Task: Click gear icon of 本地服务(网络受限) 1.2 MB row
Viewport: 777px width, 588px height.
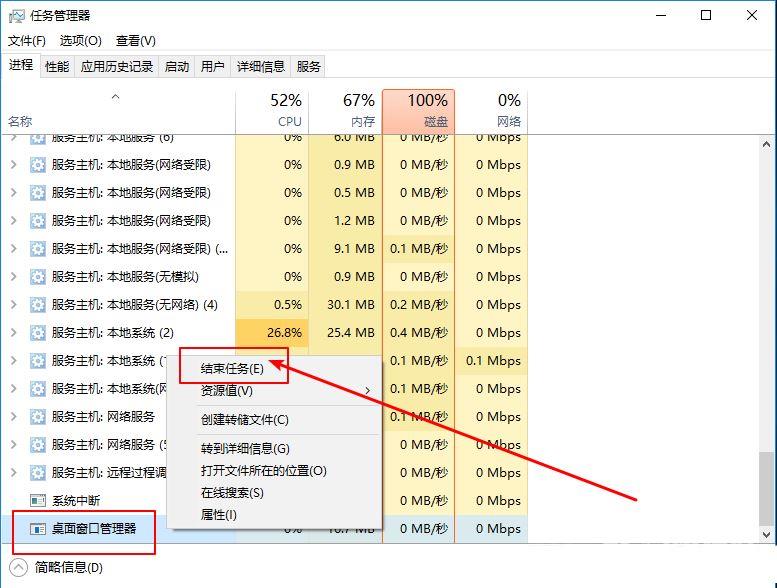Action: [38, 221]
